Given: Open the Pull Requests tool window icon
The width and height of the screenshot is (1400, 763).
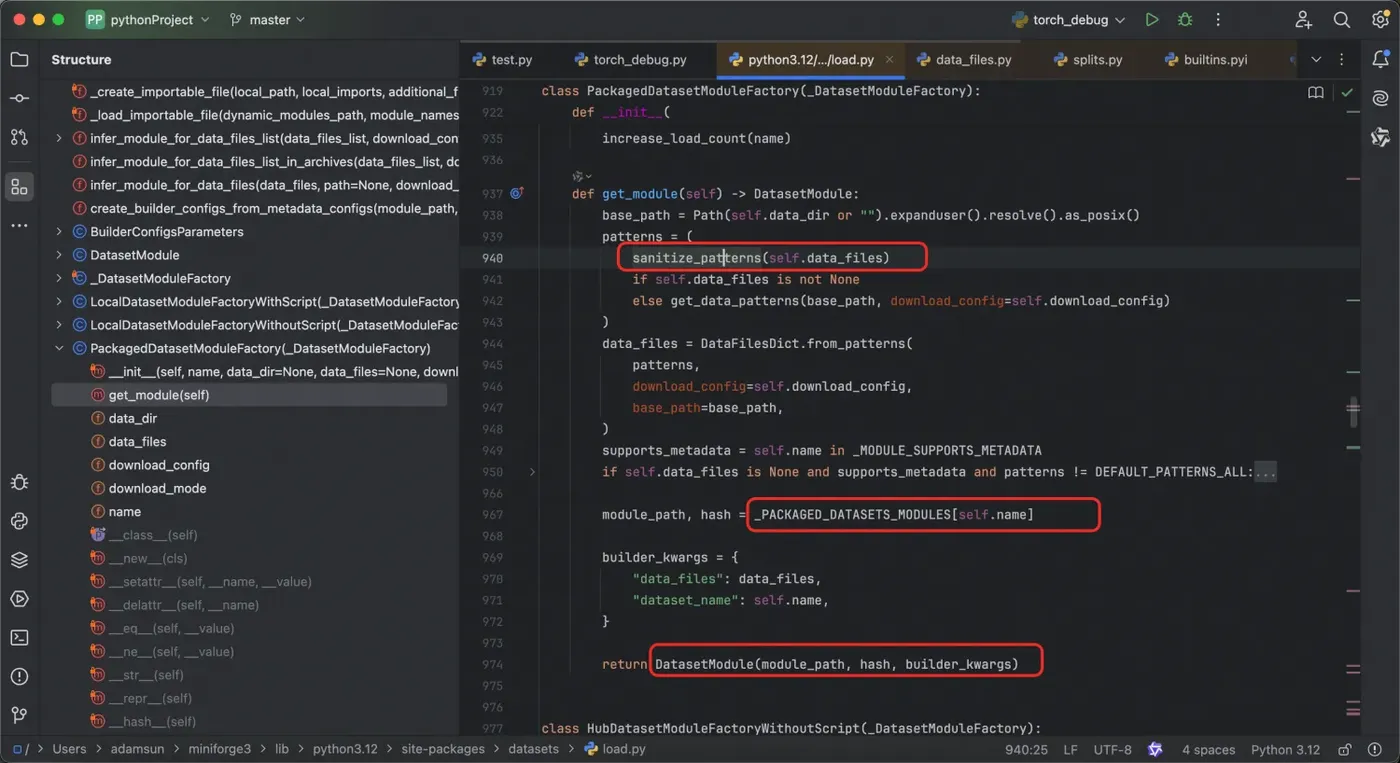Looking at the screenshot, I should 19,137.
